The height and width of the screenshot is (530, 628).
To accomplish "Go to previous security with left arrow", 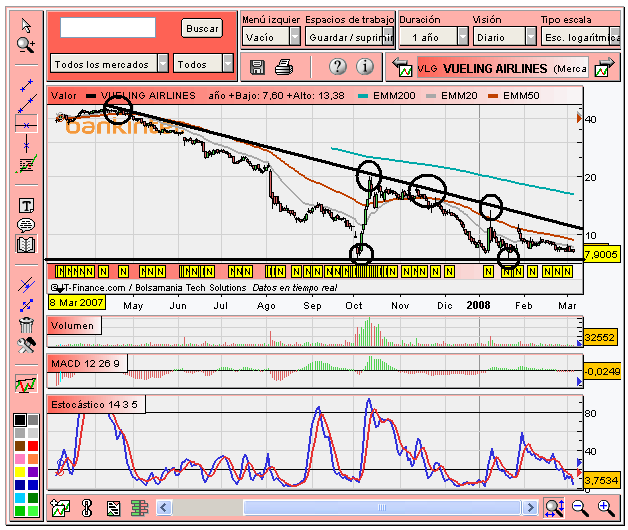I will [x=402, y=67].
